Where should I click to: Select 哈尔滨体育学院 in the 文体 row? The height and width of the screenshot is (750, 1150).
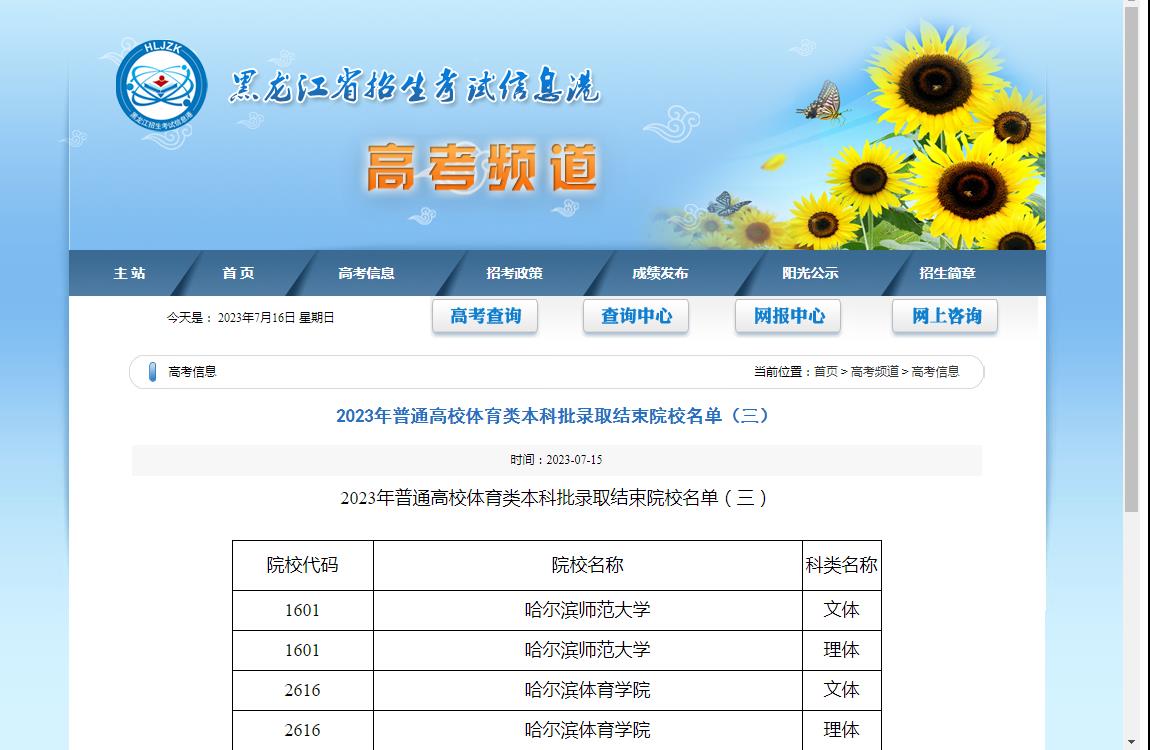[x=587, y=690]
